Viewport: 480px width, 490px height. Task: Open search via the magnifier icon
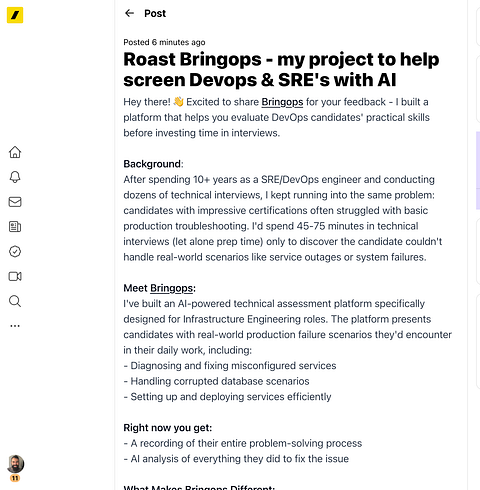(x=15, y=301)
